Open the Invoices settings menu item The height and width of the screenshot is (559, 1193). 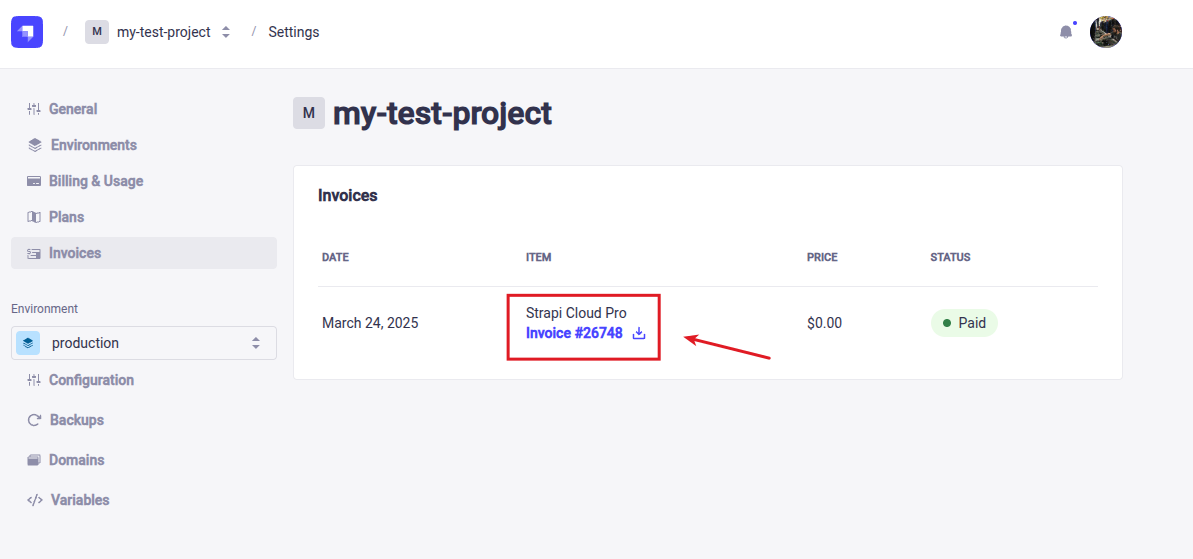coord(75,253)
